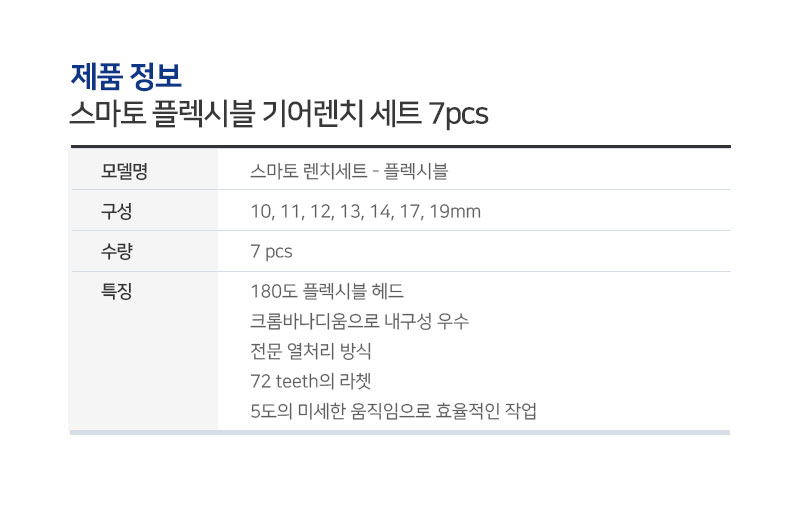This screenshot has width=800, height=507.
Task: Click the '전문 열처리 방식' feature line
Action: (311, 351)
